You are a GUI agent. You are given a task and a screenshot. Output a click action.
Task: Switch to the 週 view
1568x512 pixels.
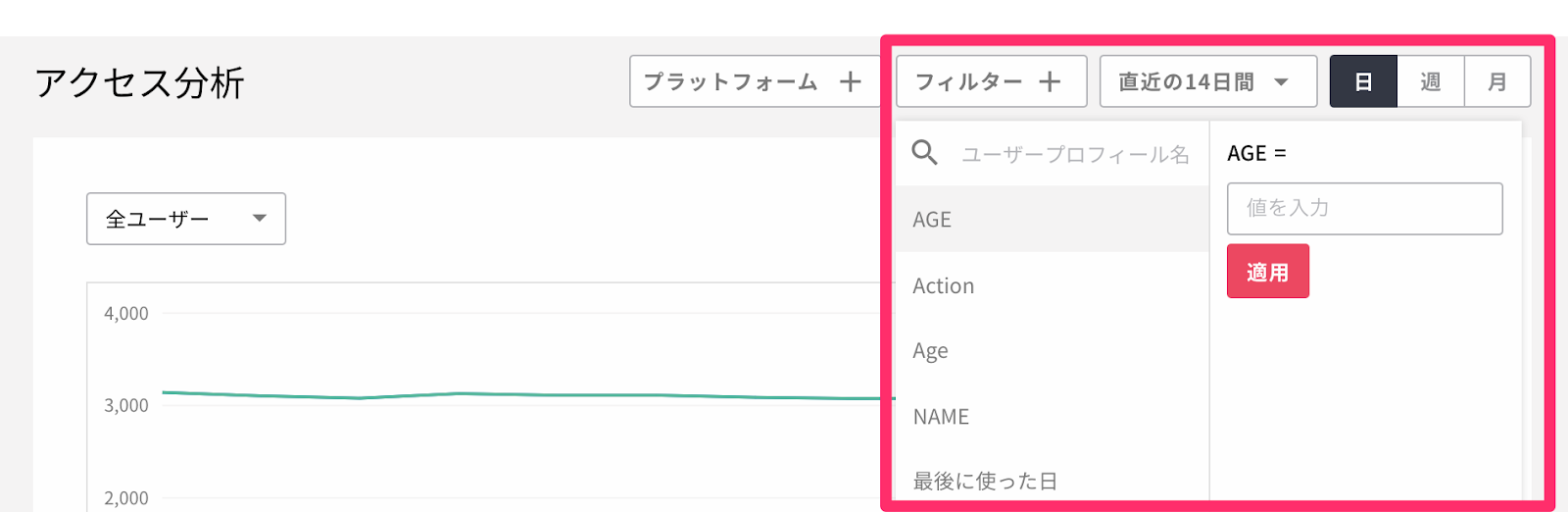pos(1431,81)
